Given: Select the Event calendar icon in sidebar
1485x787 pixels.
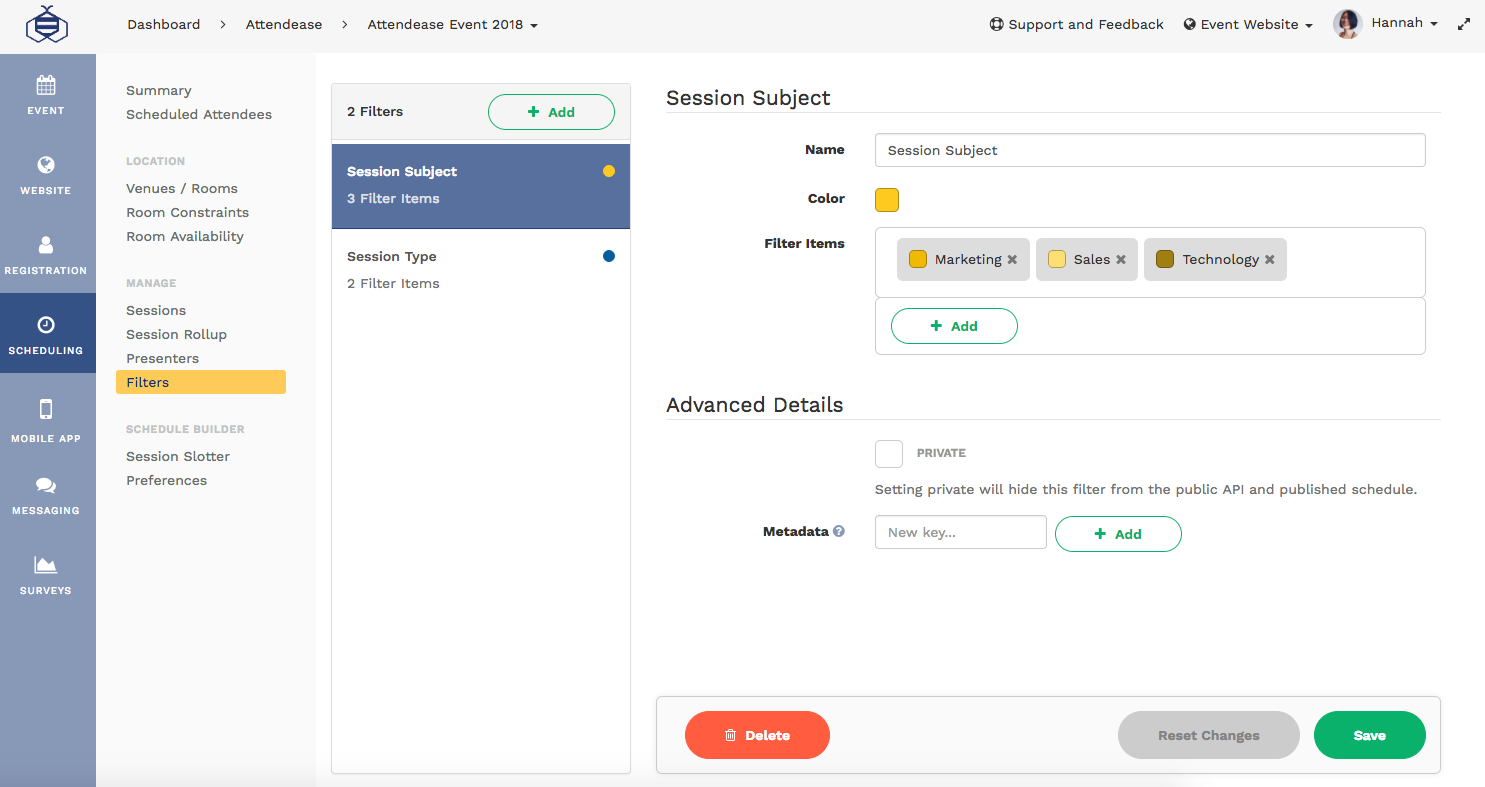Looking at the screenshot, I should (47, 84).
